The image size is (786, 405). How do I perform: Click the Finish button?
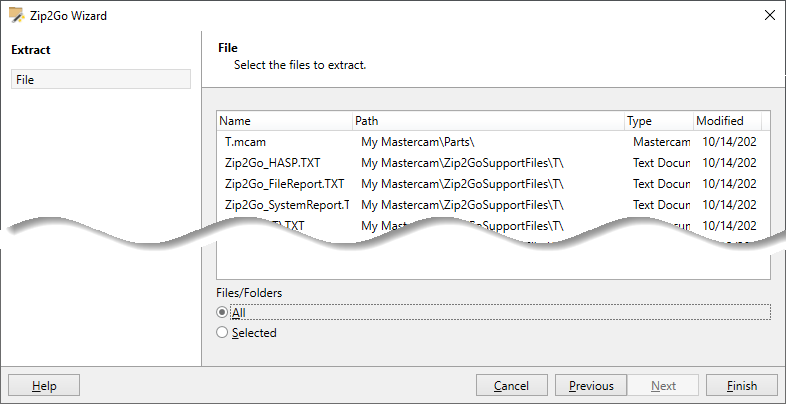click(x=742, y=386)
